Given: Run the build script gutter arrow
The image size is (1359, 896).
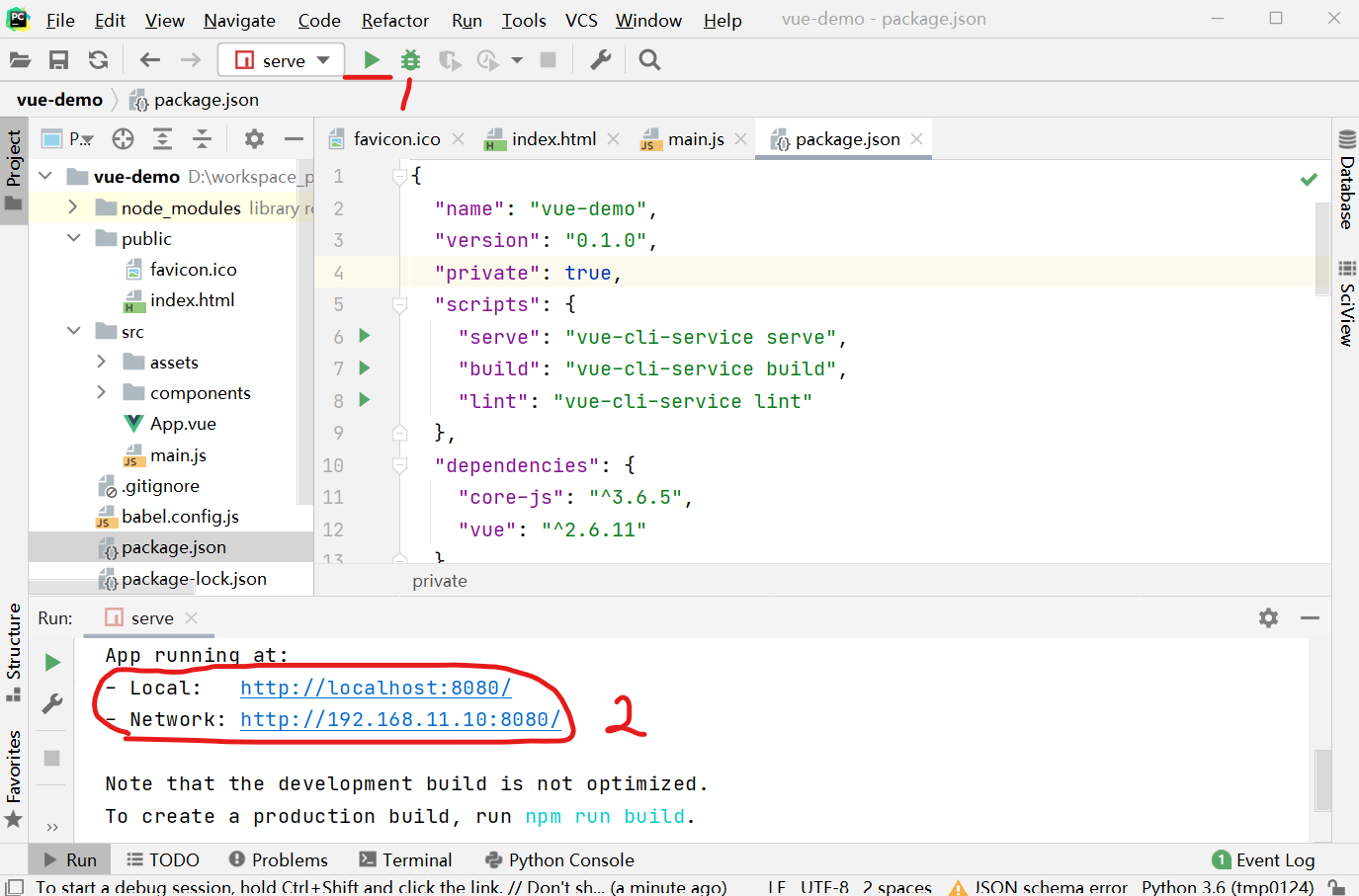Looking at the screenshot, I should point(365,367).
